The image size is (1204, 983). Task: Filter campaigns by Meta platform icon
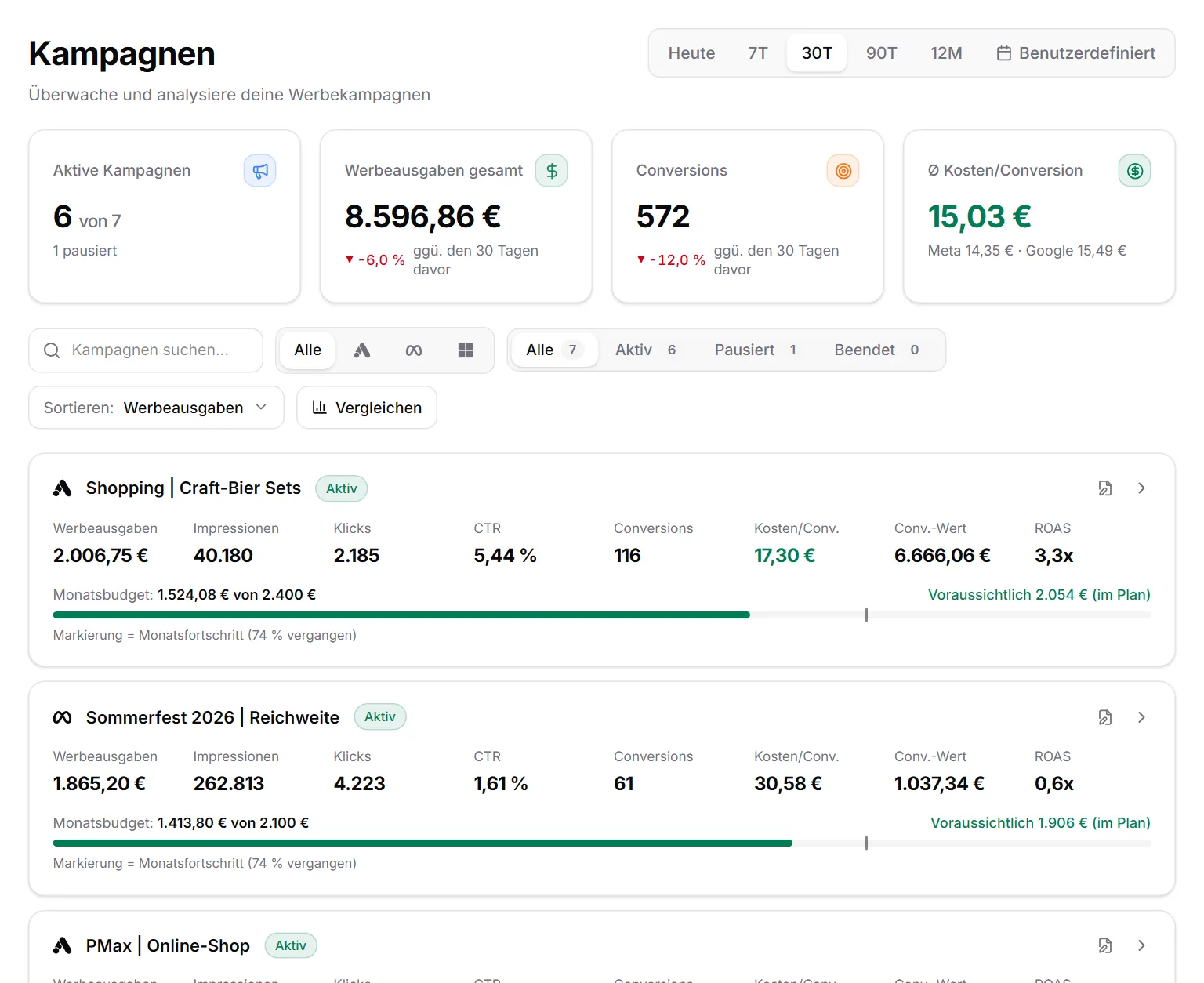pyautogui.click(x=414, y=350)
